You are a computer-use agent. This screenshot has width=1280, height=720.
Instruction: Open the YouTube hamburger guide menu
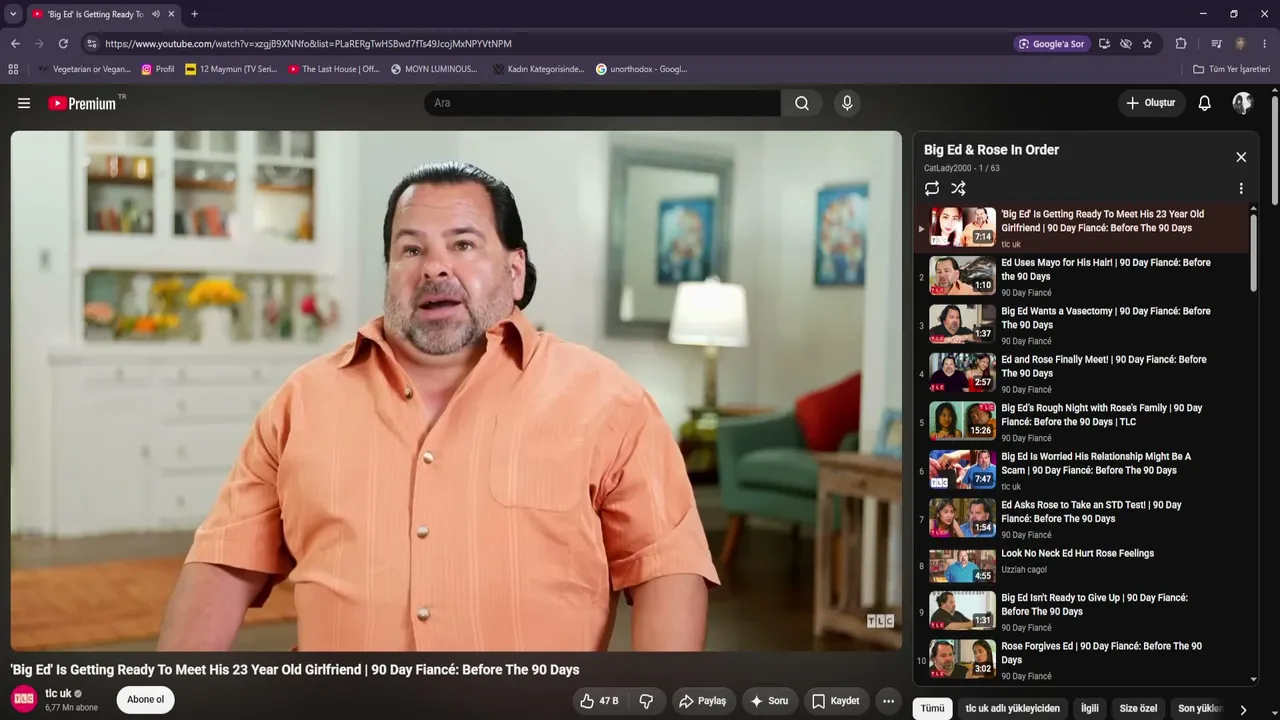click(x=24, y=103)
